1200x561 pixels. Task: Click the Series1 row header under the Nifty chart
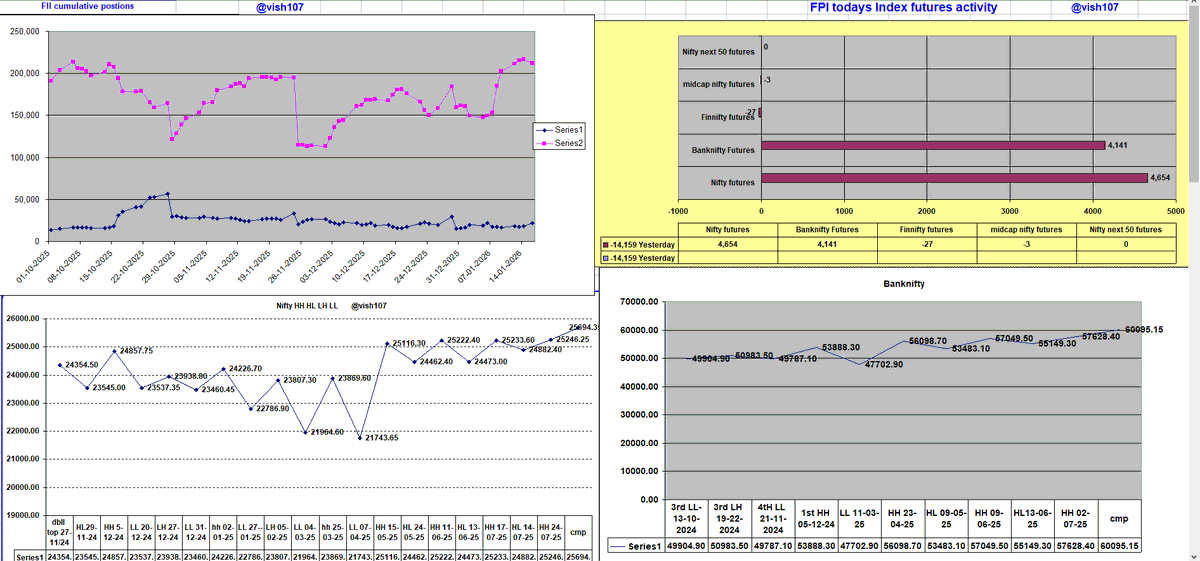tap(29, 555)
